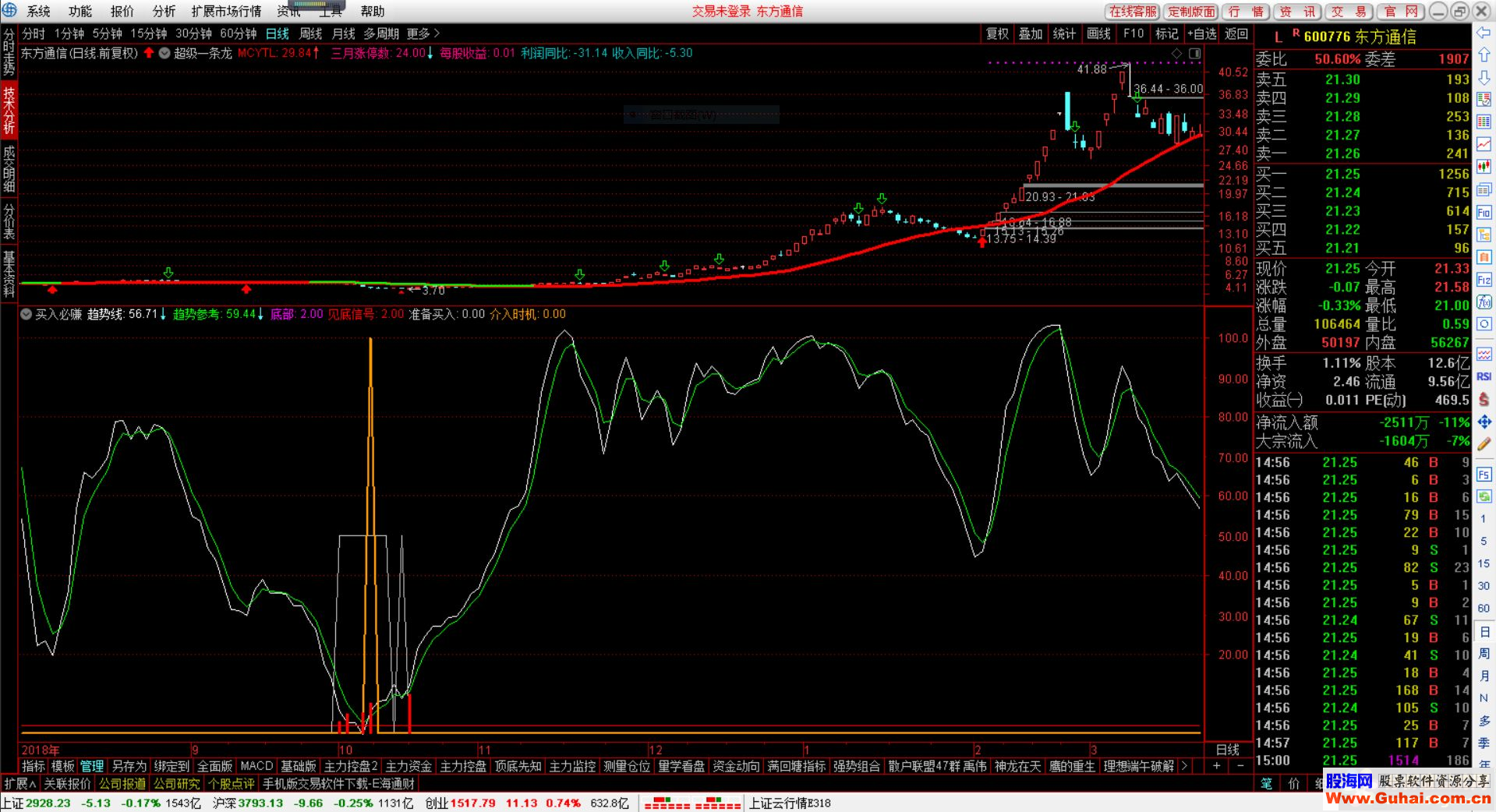Click the 画线 toolbar button

pyautogui.click(x=1098, y=34)
